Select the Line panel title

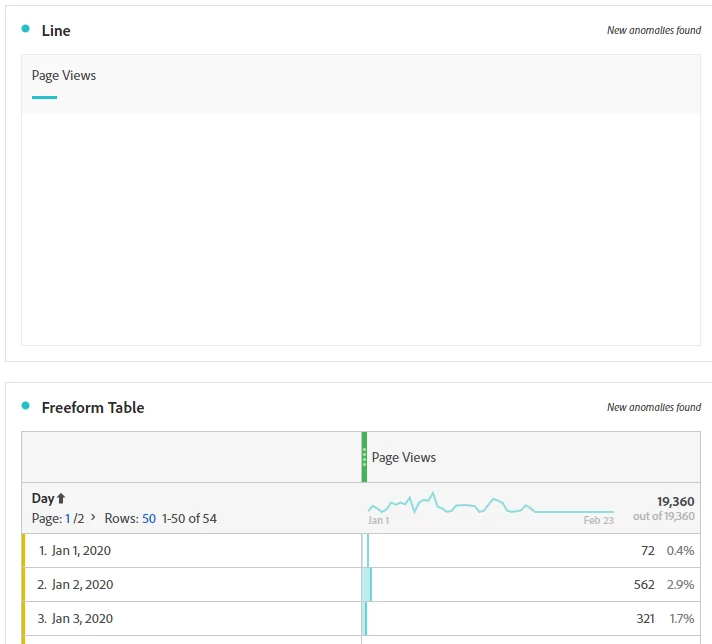pos(56,30)
